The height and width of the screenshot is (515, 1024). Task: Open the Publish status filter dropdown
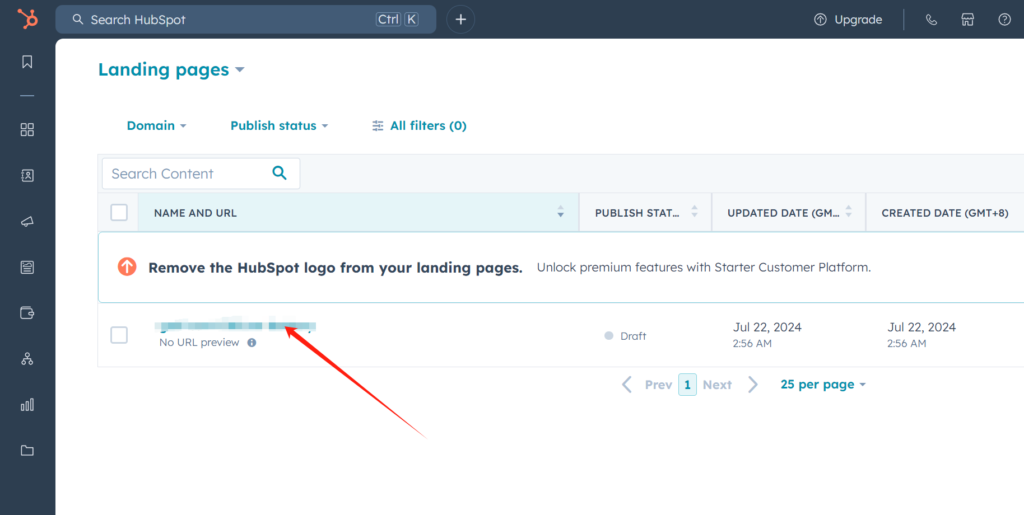[279, 126]
